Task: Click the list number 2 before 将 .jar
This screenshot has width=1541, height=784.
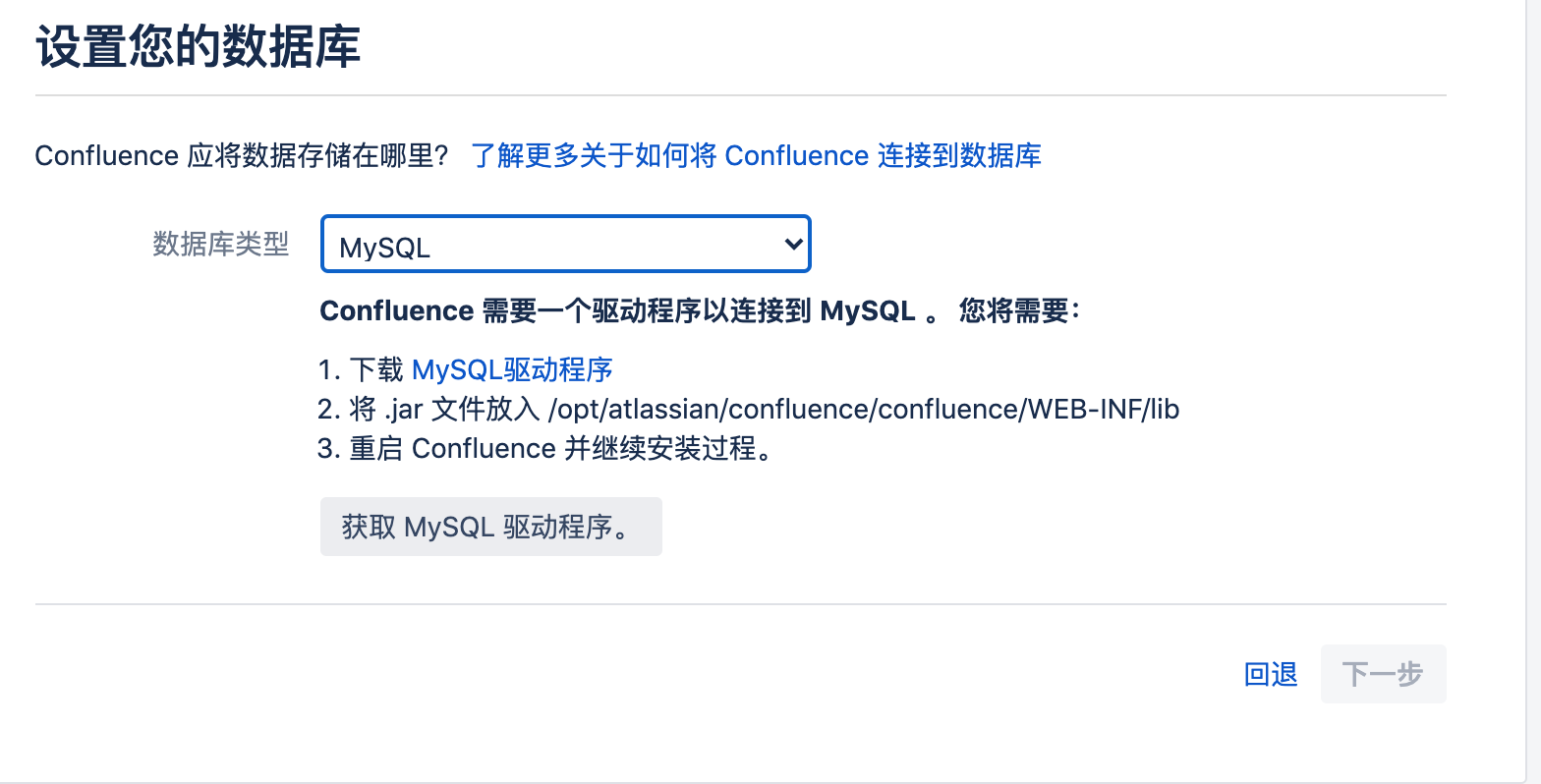Action: coord(328,409)
